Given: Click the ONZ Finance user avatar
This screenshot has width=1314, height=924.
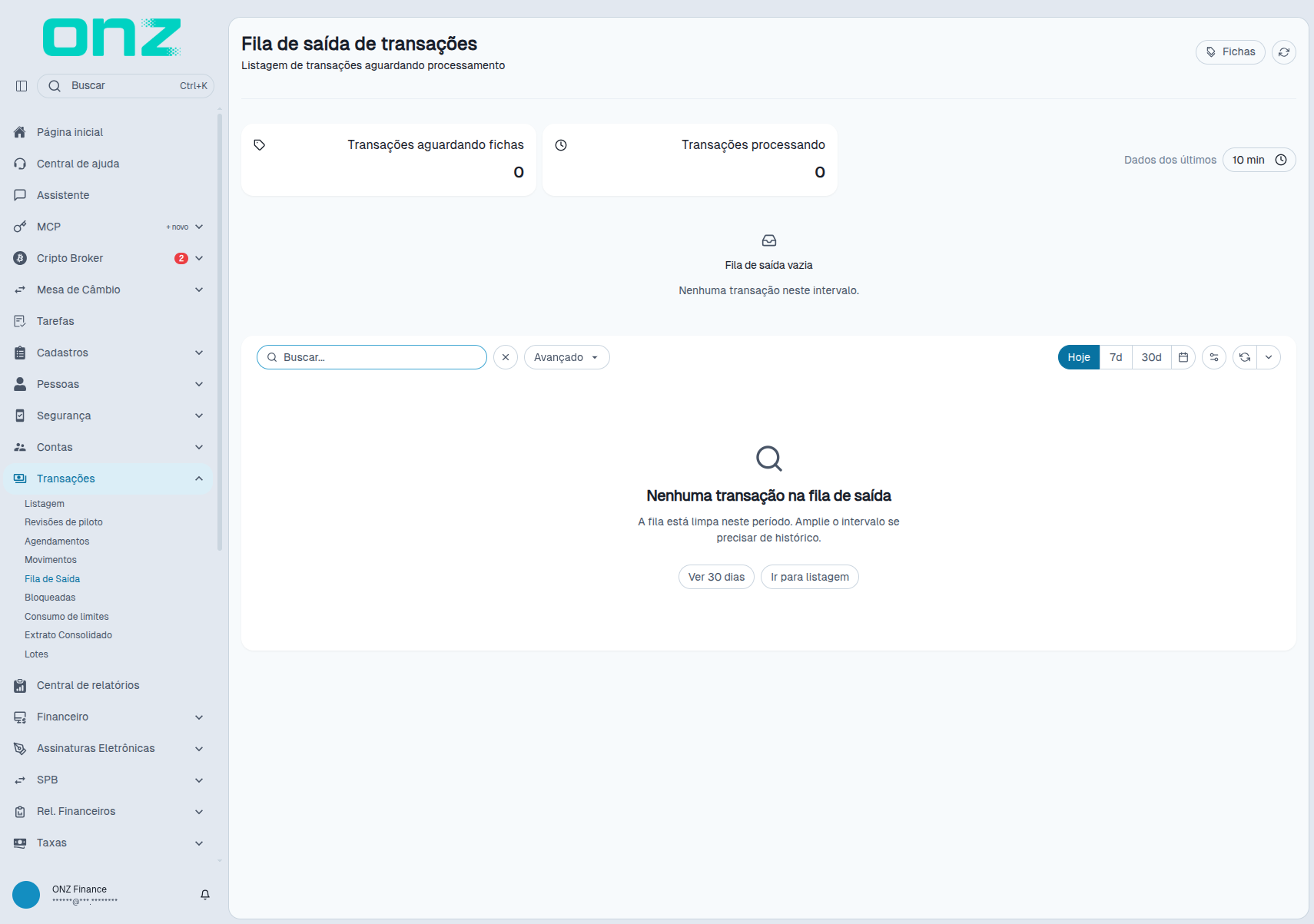Looking at the screenshot, I should click(x=26, y=895).
